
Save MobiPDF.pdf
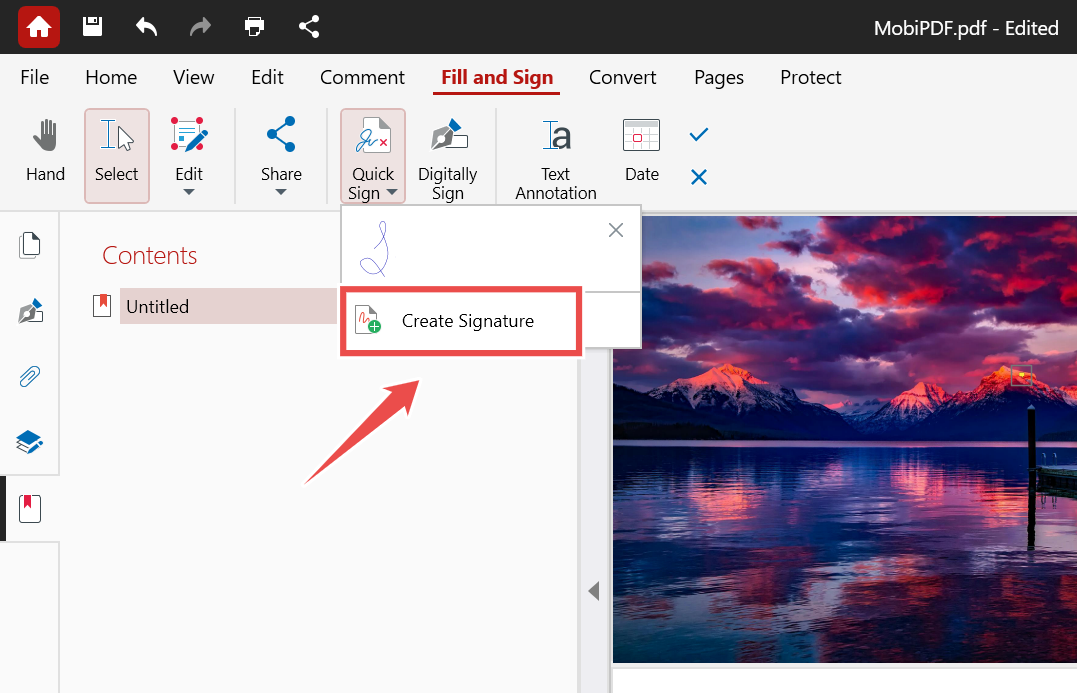92,27
